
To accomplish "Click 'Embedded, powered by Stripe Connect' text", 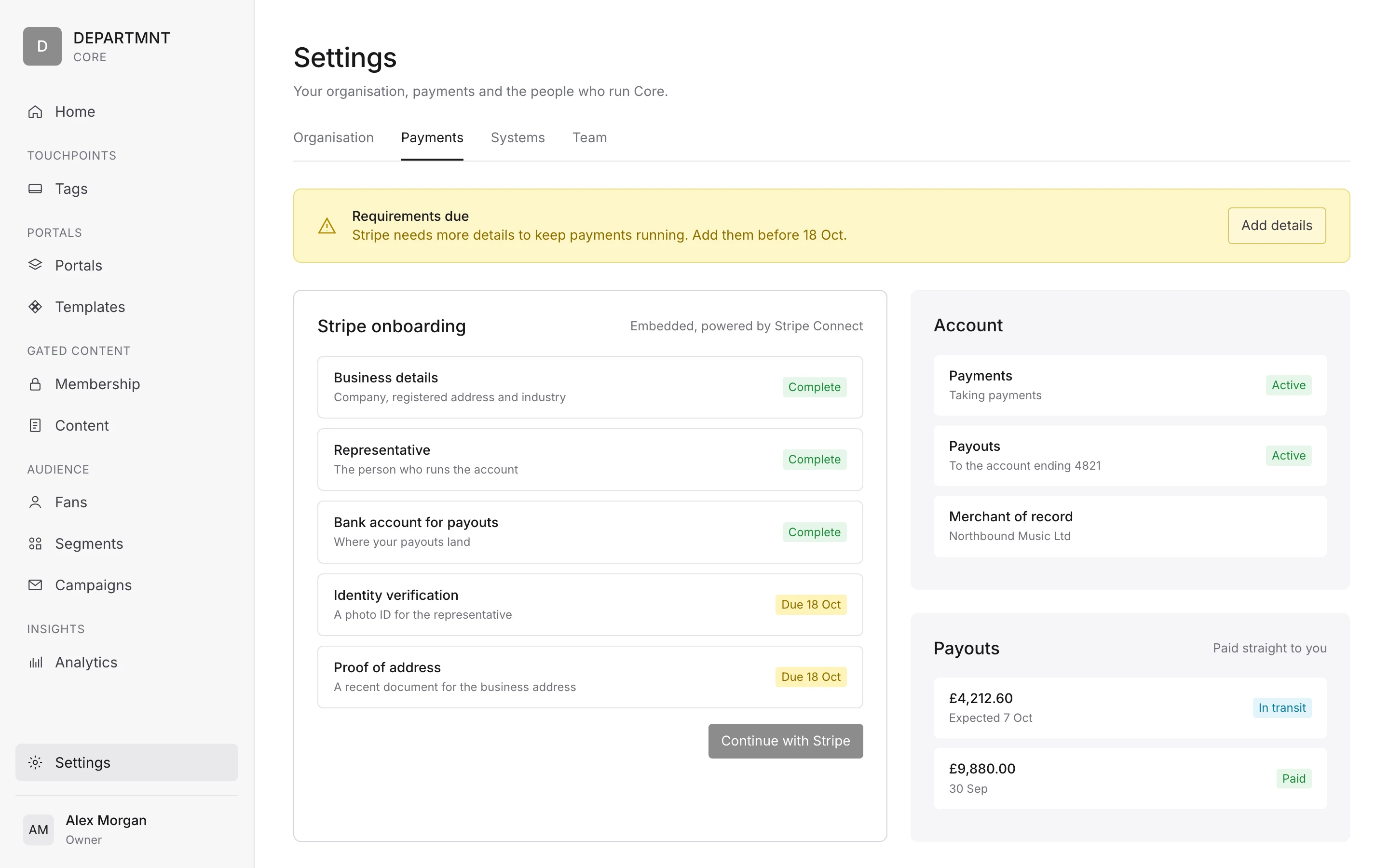I will coord(746,326).
